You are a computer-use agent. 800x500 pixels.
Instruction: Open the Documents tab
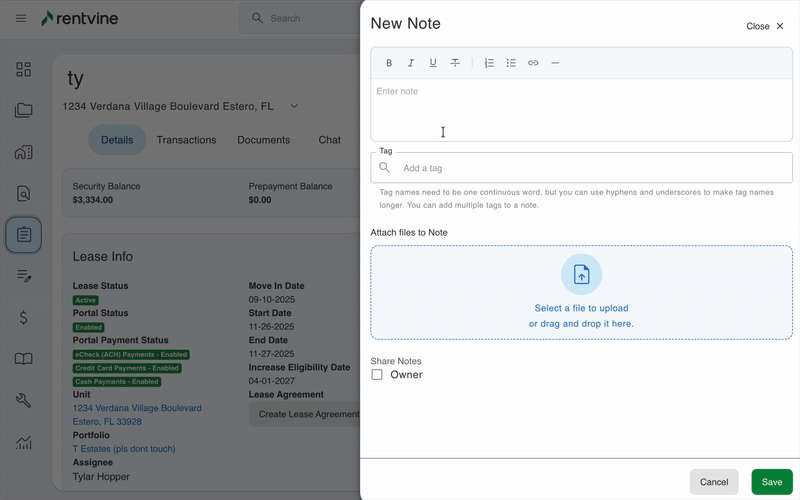point(263,140)
